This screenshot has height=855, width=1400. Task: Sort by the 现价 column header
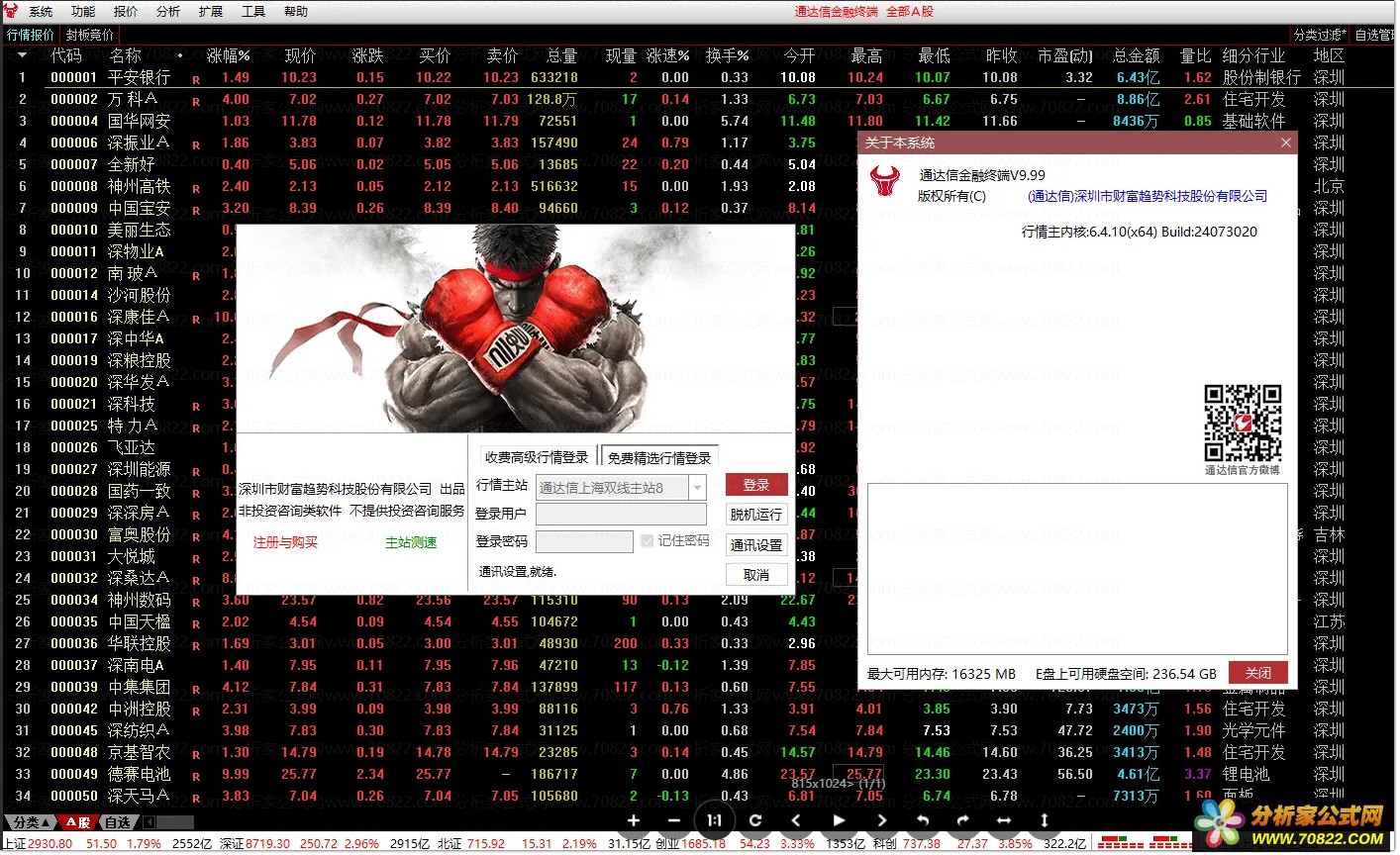[x=300, y=56]
